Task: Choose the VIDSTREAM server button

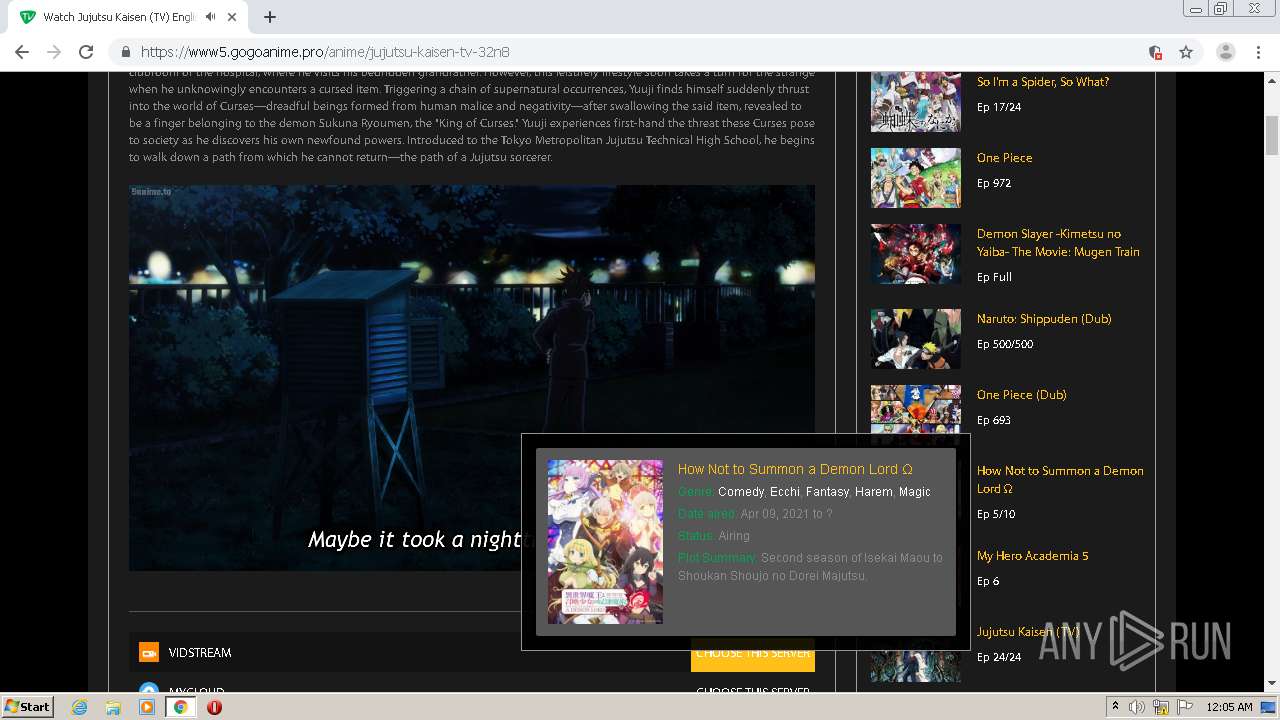Action: (753, 653)
